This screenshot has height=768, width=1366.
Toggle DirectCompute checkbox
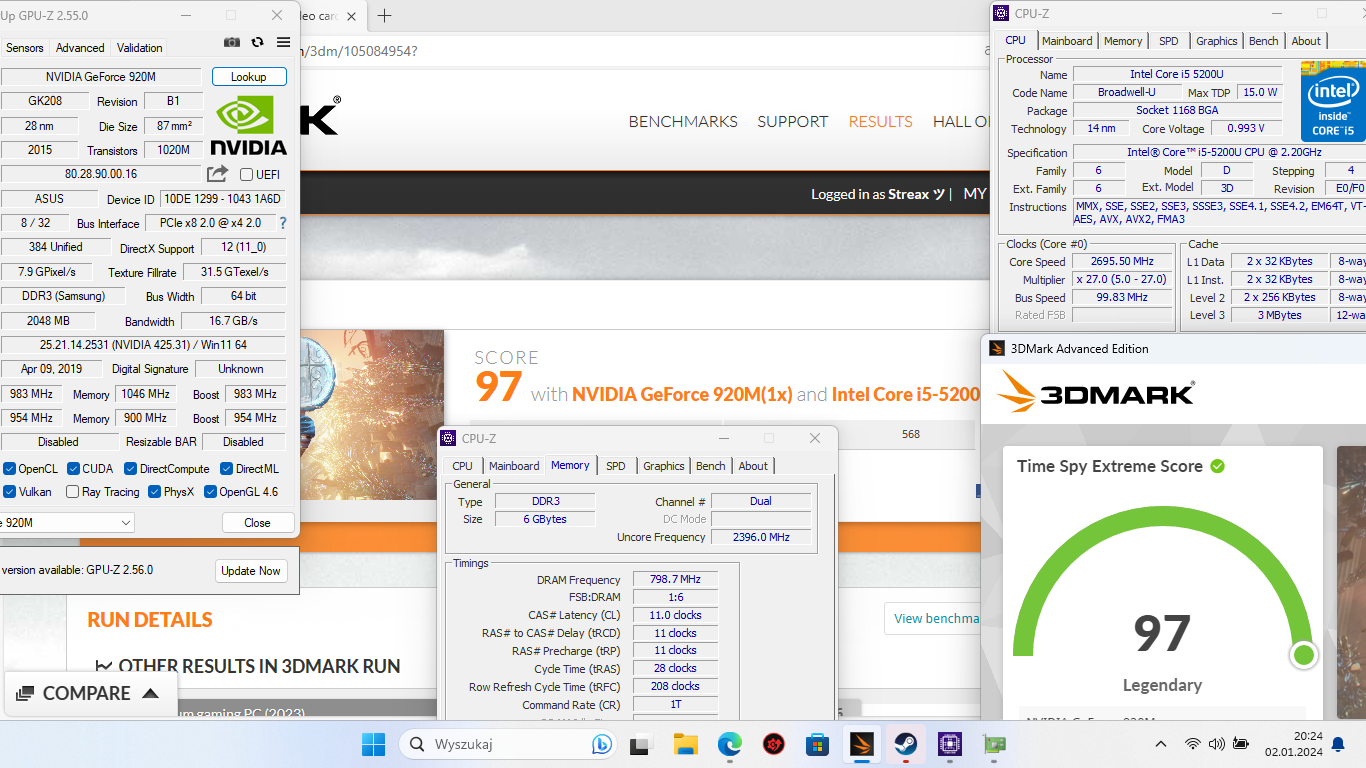tap(131, 468)
